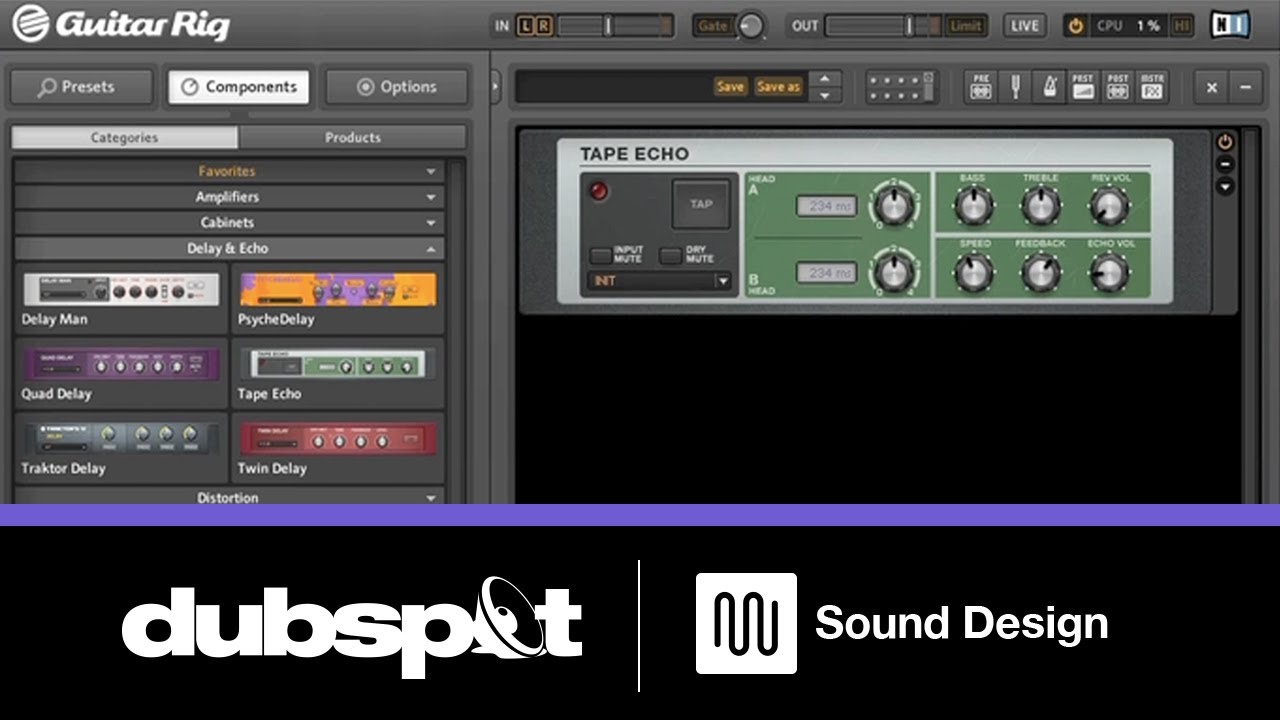The width and height of the screenshot is (1280, 720).
Task: Hit the TAP tempo button
Action: coord(701,204)
